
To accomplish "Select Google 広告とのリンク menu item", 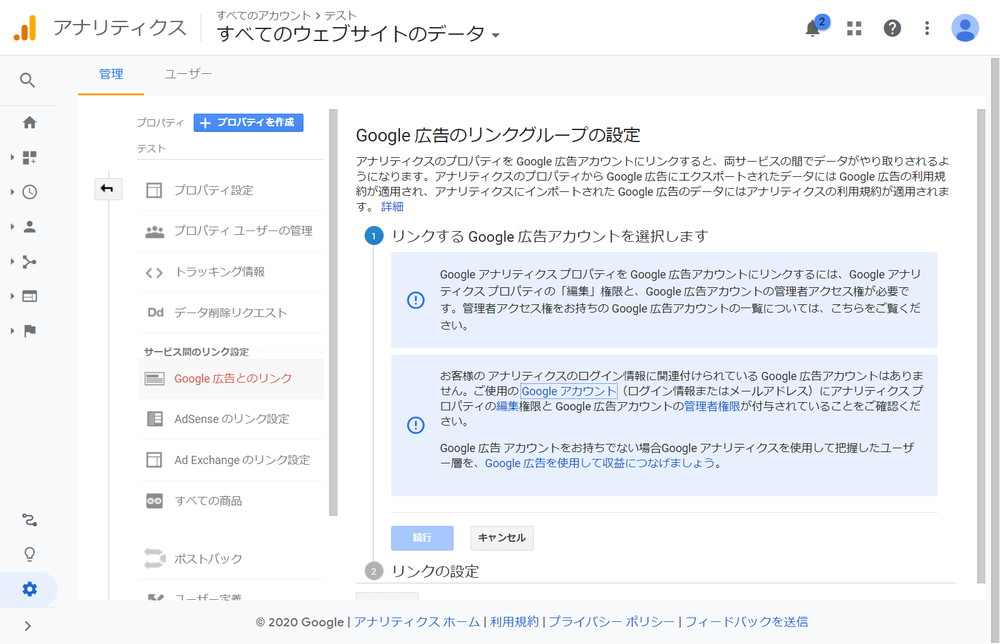I will point(231,379).
